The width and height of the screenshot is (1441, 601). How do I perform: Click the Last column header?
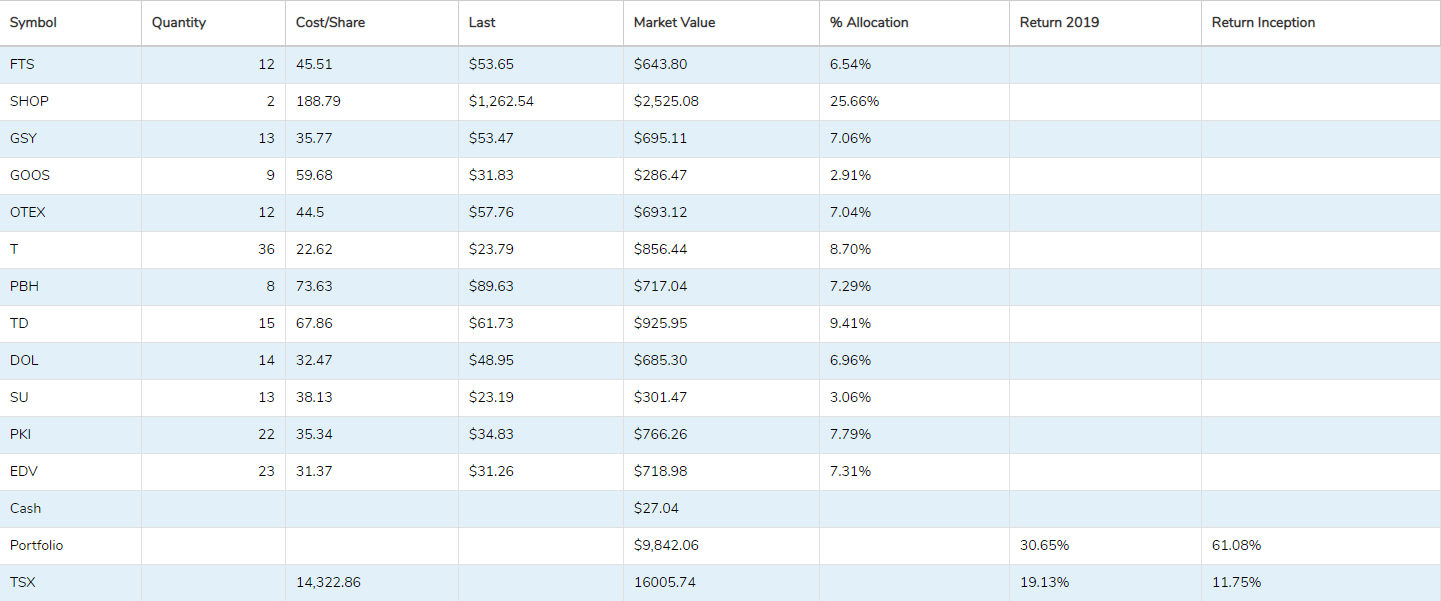(x=482, y=23)
